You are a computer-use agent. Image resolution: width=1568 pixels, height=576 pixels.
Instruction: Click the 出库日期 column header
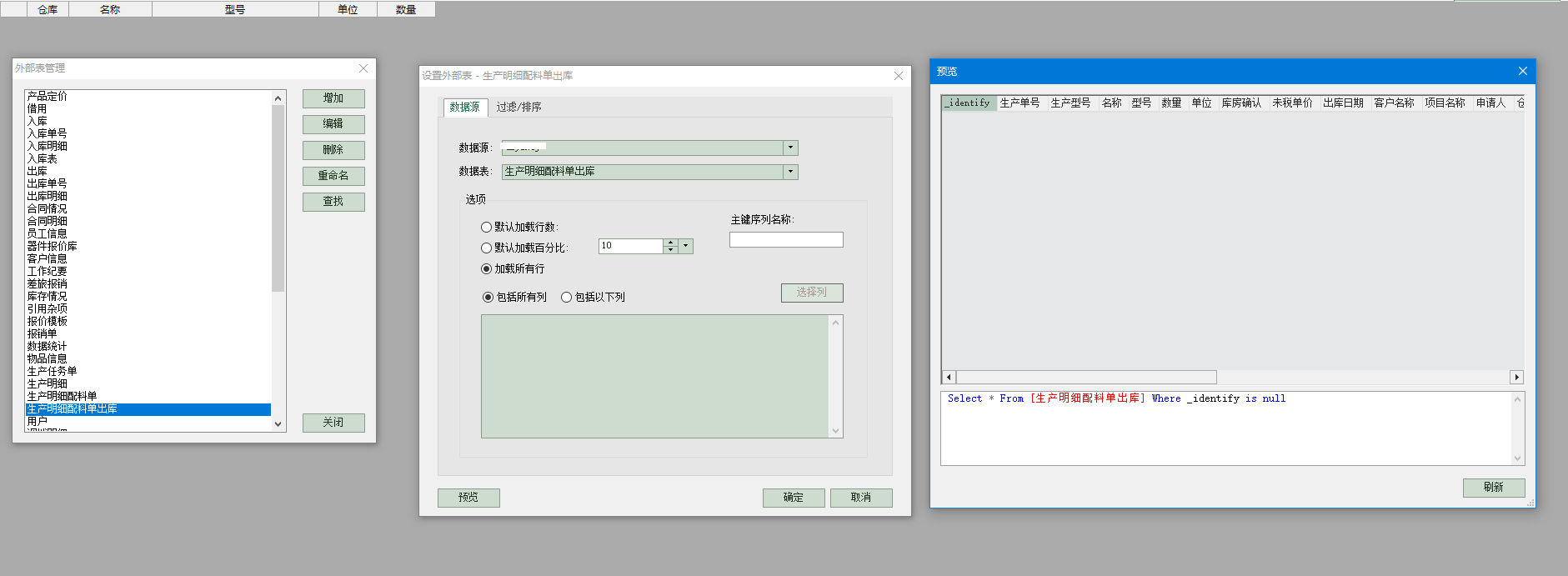(1343, 103)
